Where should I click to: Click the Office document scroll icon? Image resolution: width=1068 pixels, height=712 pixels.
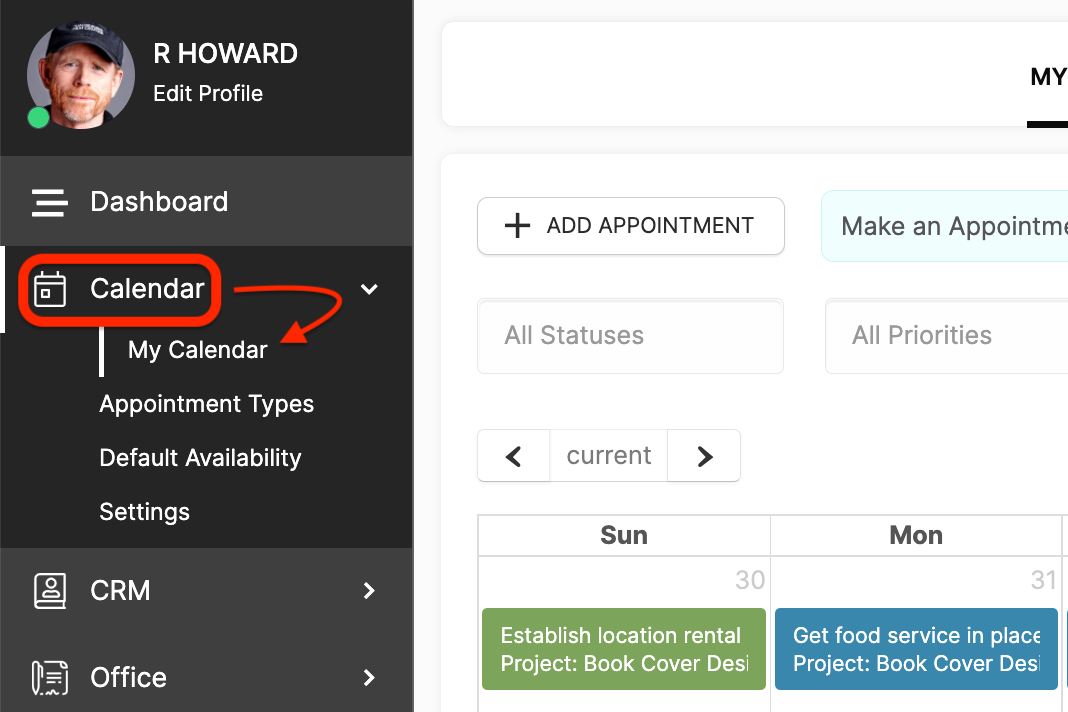tap(50, 677)
